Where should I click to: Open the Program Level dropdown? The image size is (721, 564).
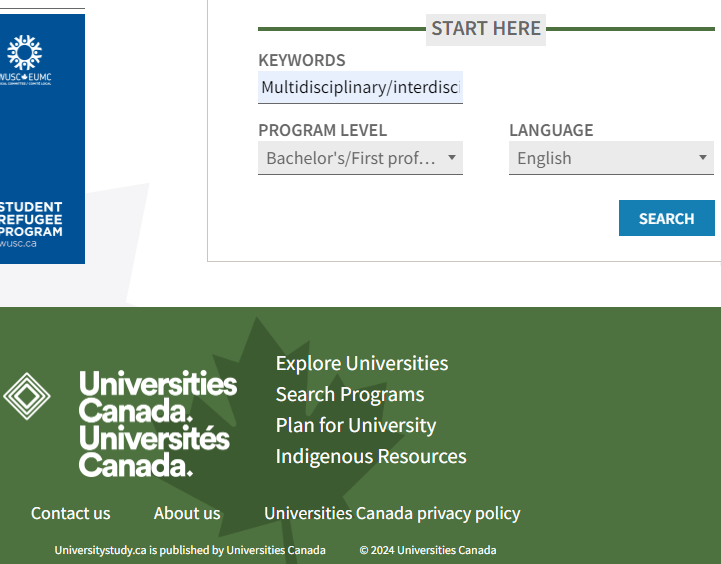tap(360, 158)
